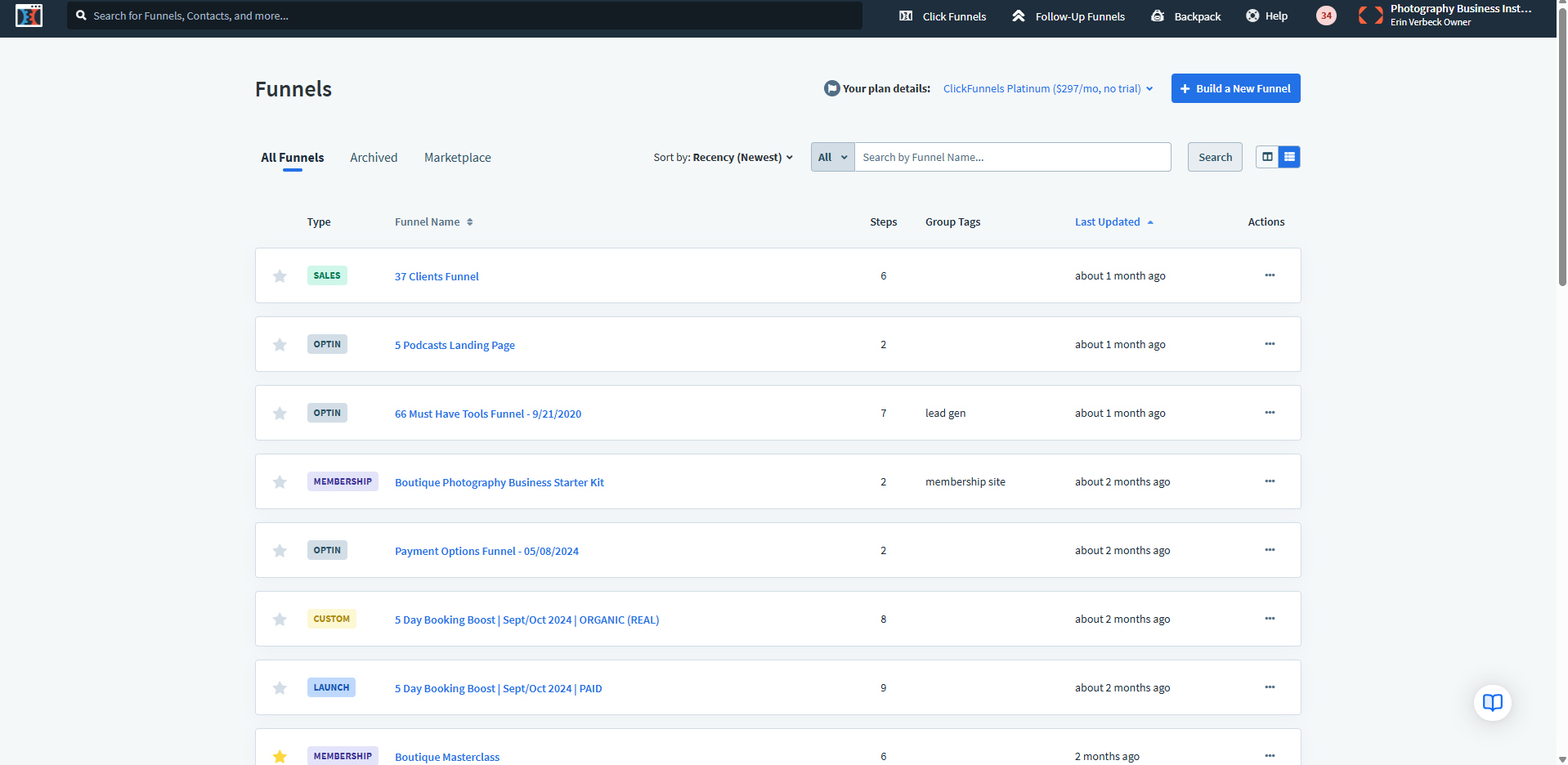Expand the Sort by Recency dropdown
1568x765 pixels.
coord(723,158)
